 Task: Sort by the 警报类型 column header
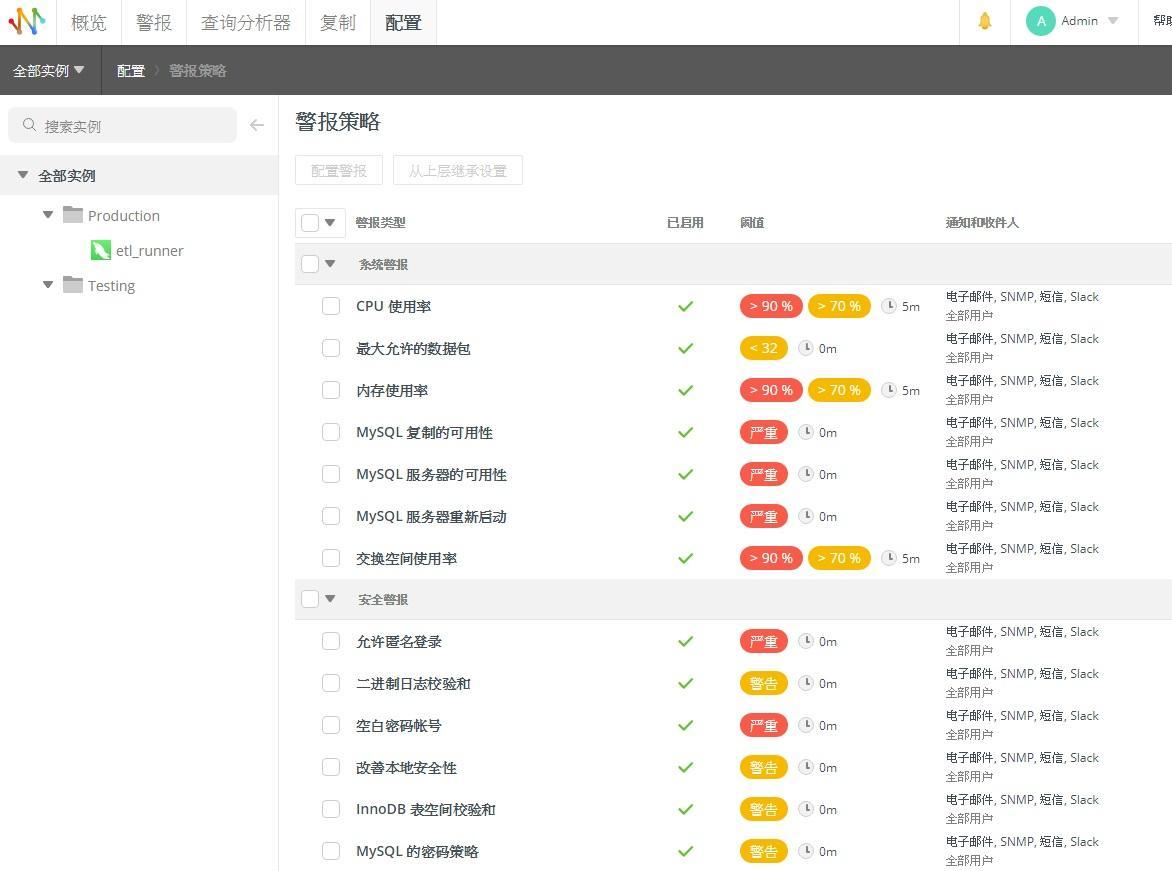tap(380, 222)
